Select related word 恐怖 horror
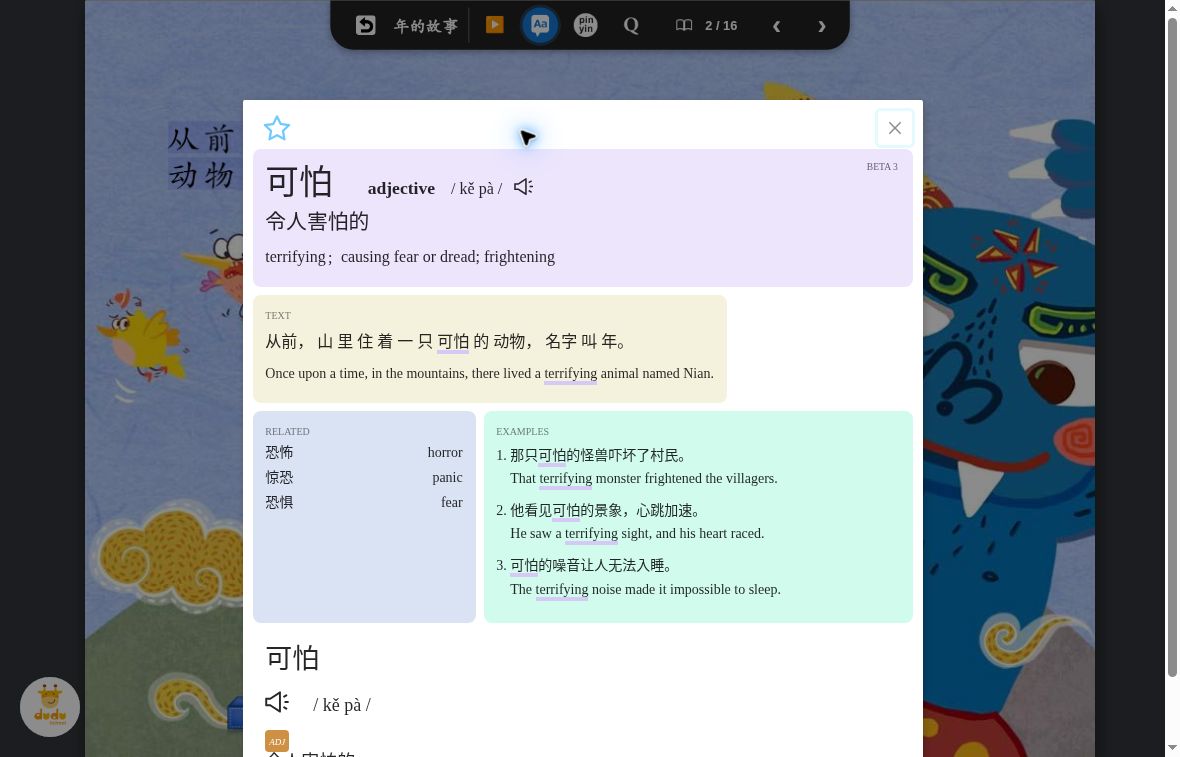 [x=363, y=452]
